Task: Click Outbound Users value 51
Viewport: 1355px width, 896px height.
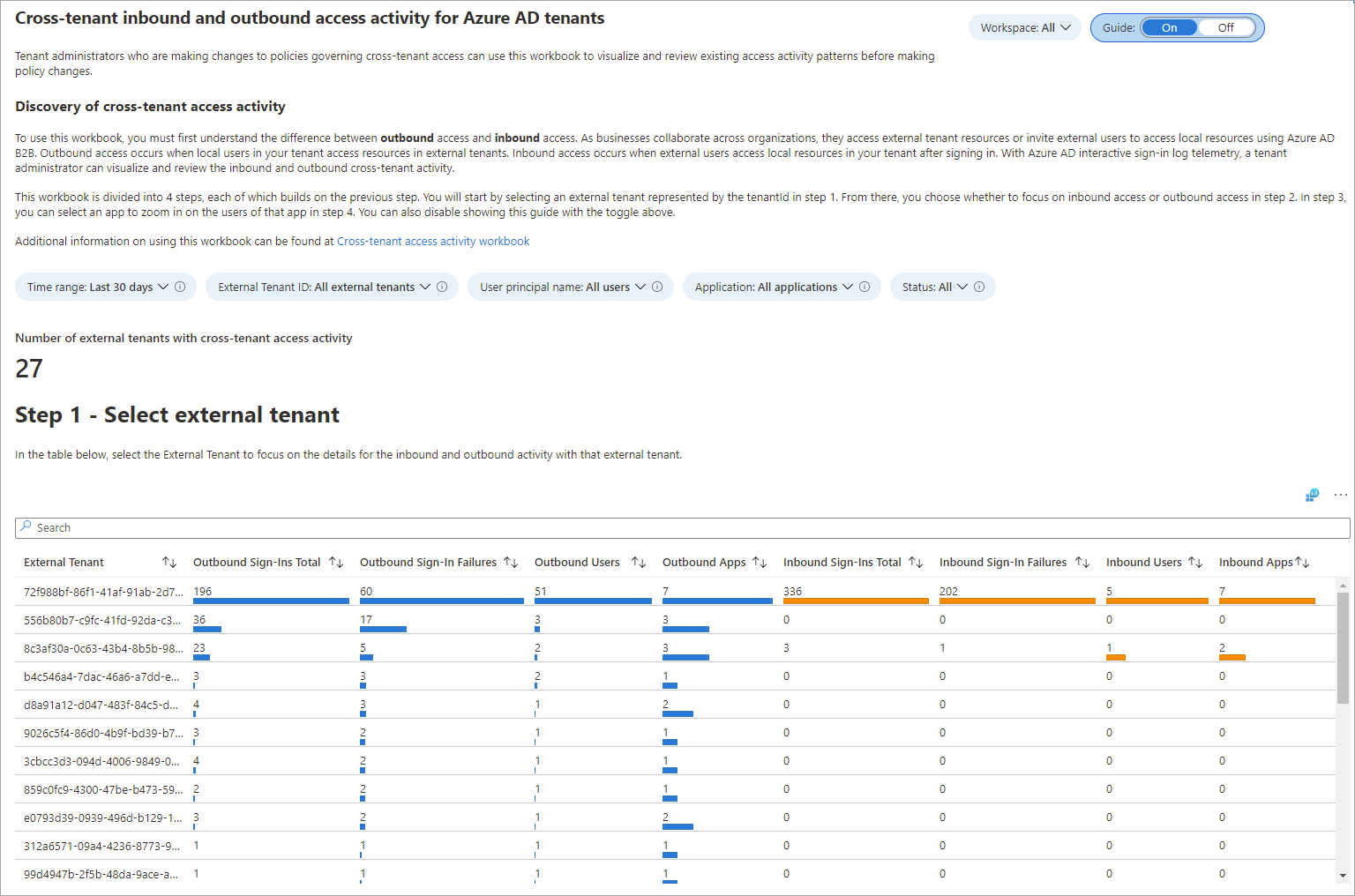Action: tap(541, 592)
